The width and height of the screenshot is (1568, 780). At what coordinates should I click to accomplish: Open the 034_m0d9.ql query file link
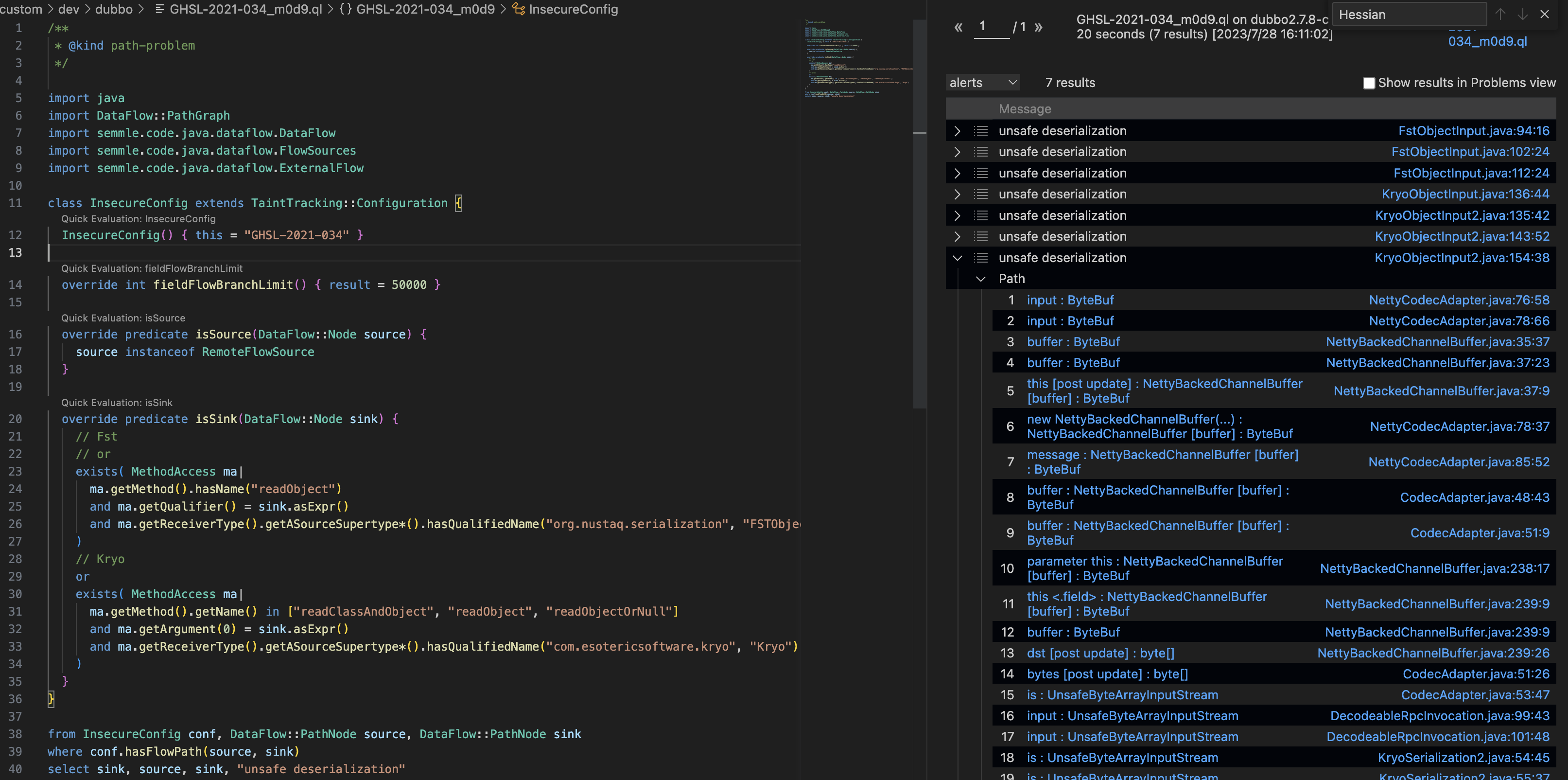point(1487,41)
